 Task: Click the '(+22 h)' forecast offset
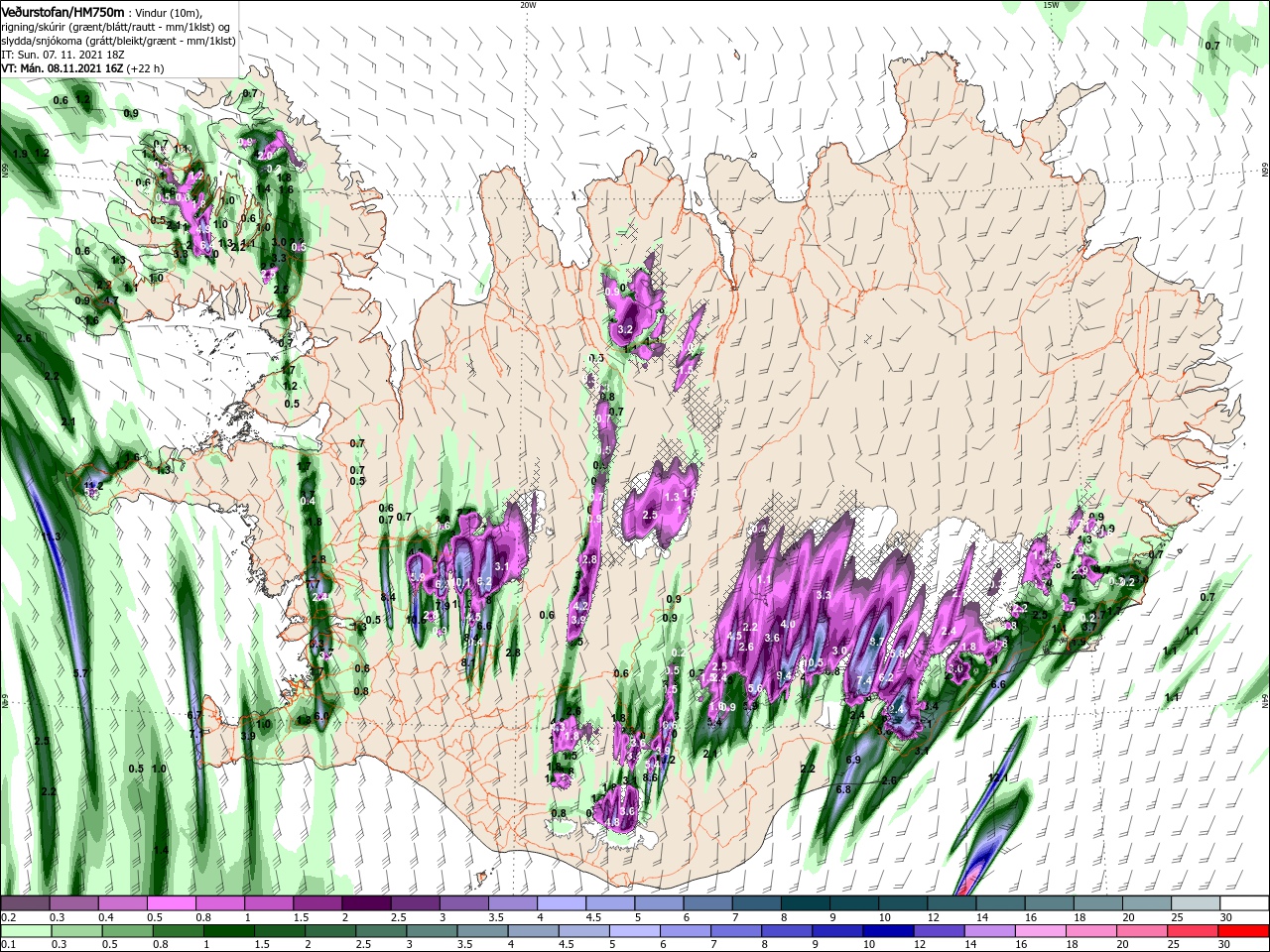click(146, 68)
